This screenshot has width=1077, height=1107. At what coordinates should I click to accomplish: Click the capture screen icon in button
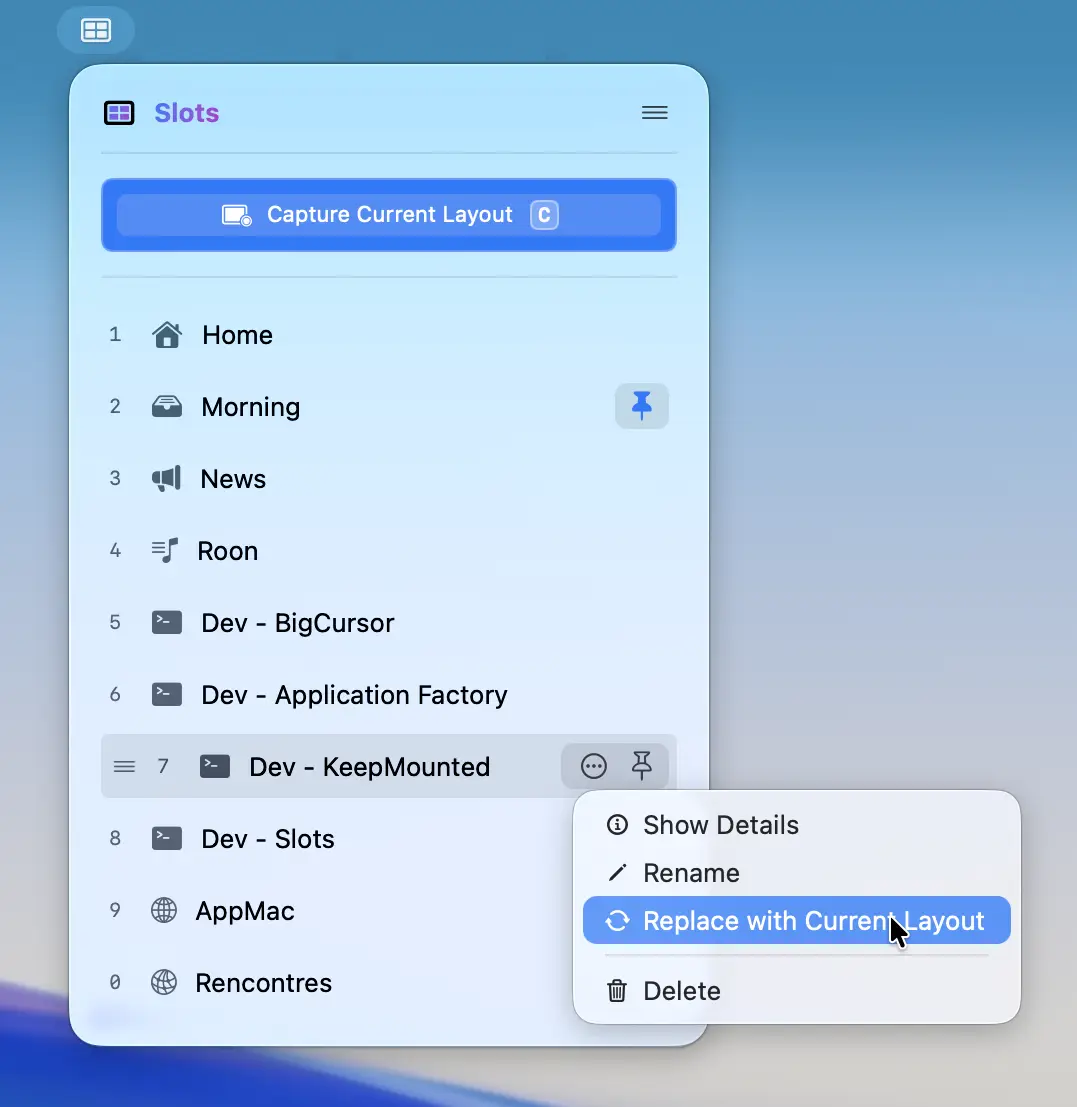236,215
